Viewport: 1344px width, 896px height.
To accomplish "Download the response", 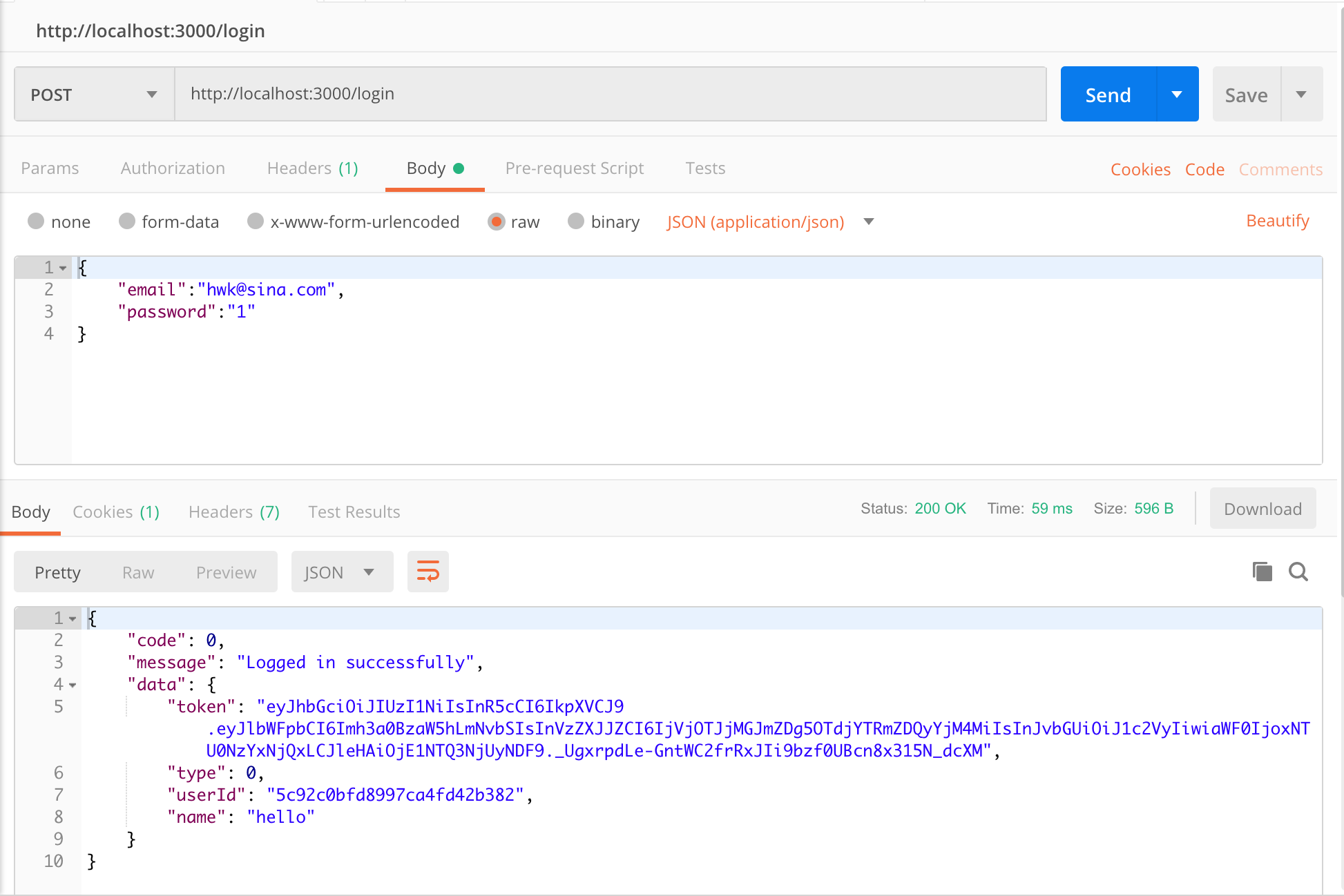I will [1263, 509].
